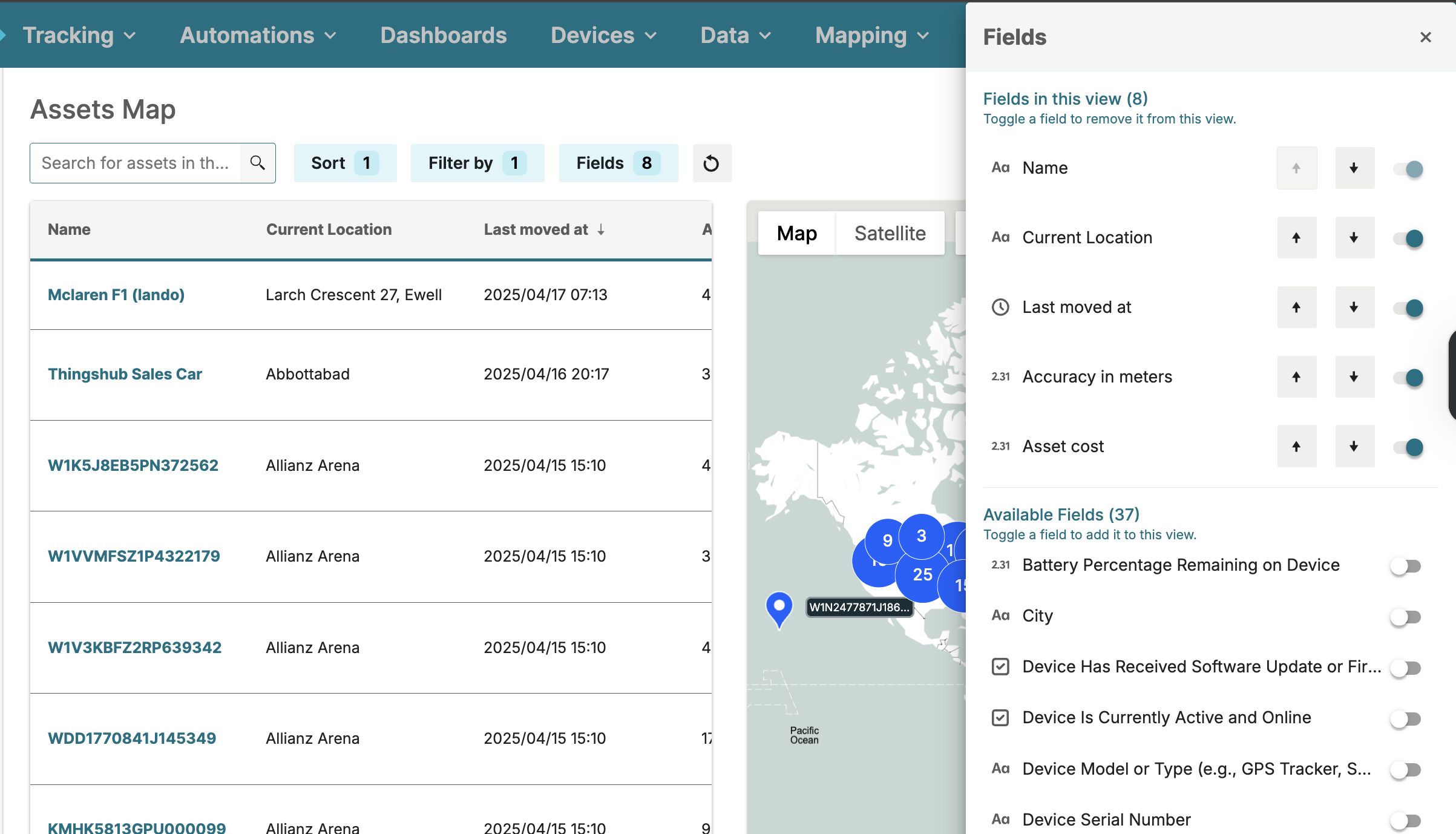
Task: Click blue map pin marker
Action: coord(779,607)
